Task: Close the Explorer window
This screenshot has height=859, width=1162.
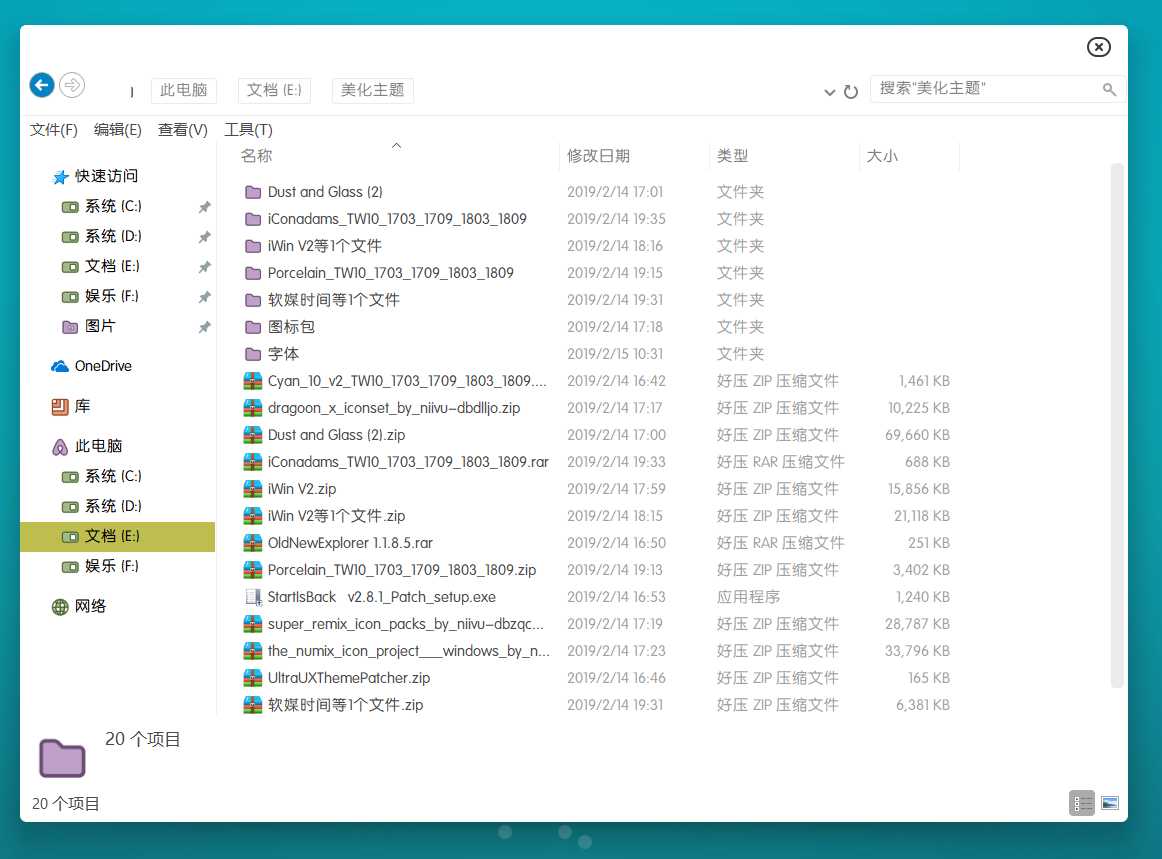Action: click(x=1098, y=47)
